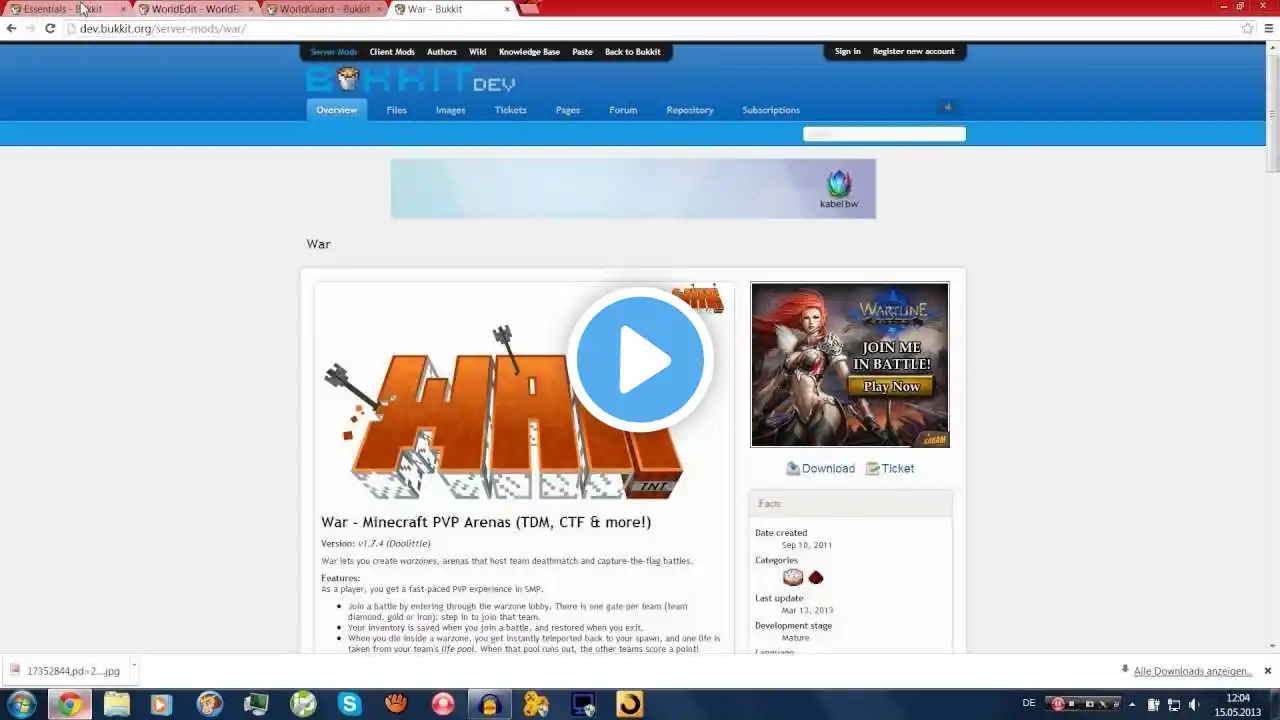Screen dimensions: 1280x720
Task: Click the volume speaker icon in system tray
Action: click(1193, 704)
